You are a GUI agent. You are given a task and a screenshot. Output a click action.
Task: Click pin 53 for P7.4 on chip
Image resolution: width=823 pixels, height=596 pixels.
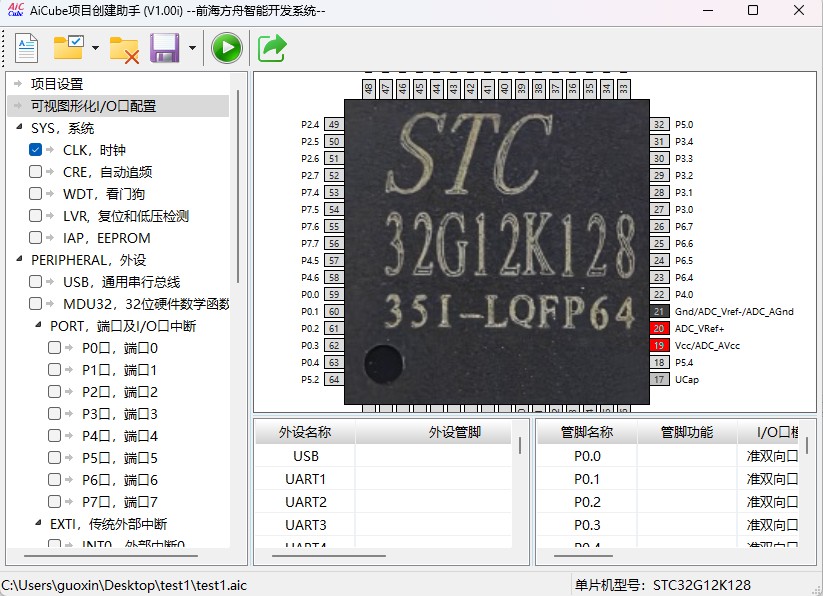click(x=334, y=193)
